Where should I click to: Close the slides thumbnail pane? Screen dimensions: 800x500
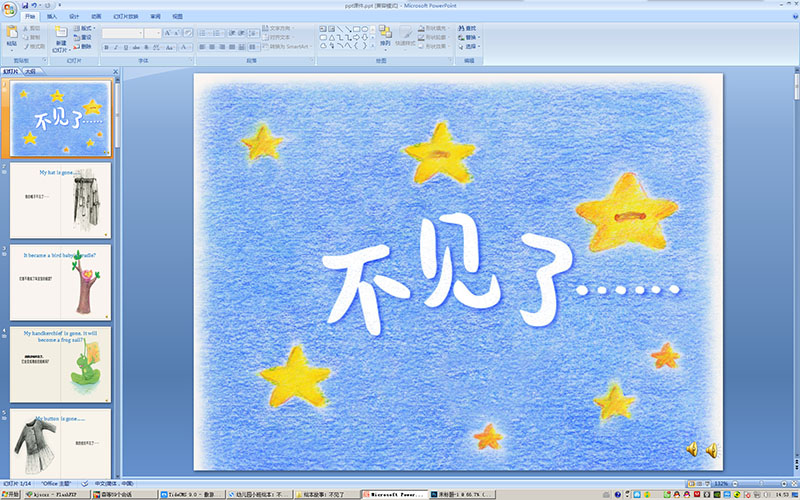(115, 72)
